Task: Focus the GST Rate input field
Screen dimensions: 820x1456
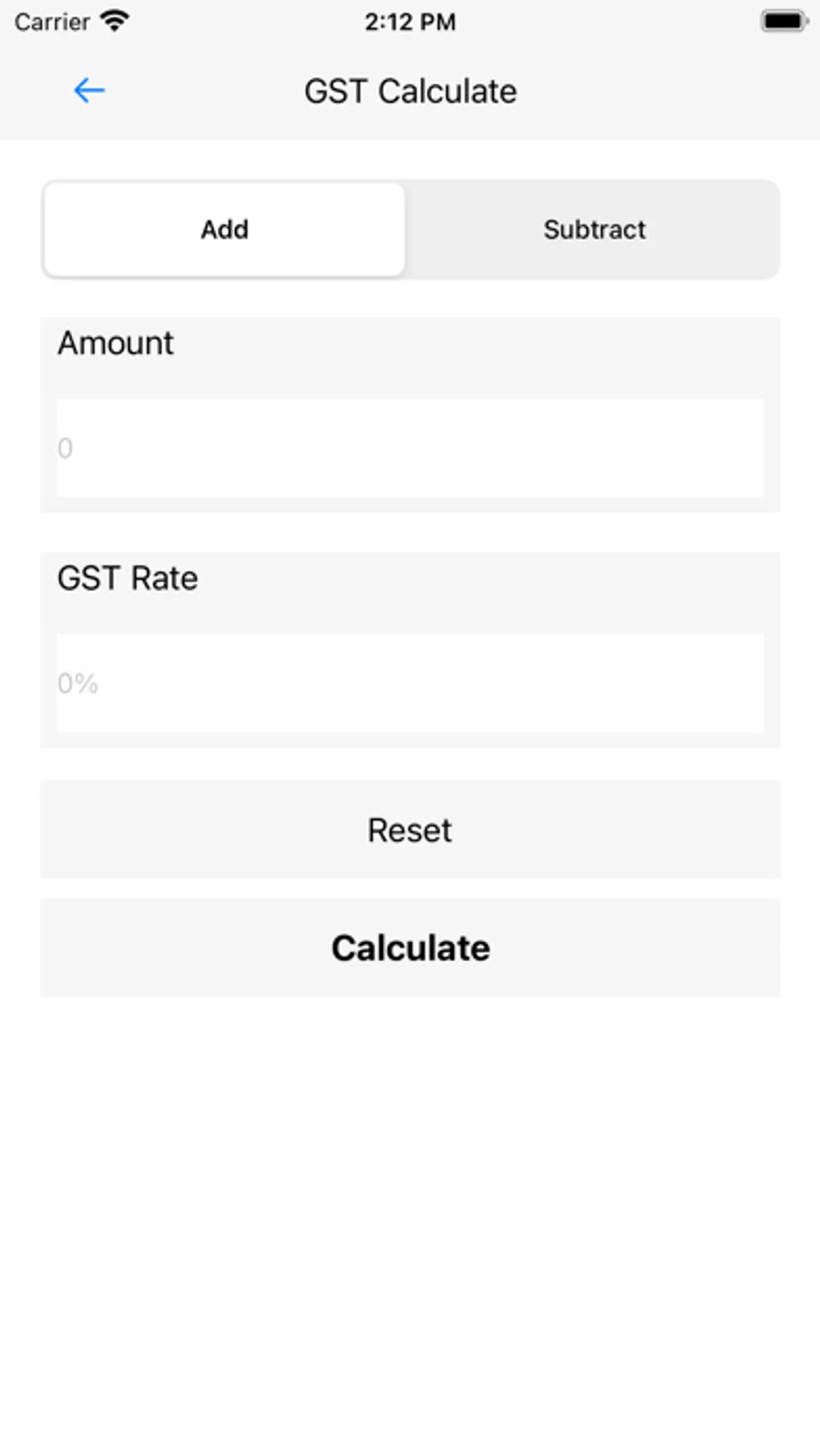Action: coord(410,682)
